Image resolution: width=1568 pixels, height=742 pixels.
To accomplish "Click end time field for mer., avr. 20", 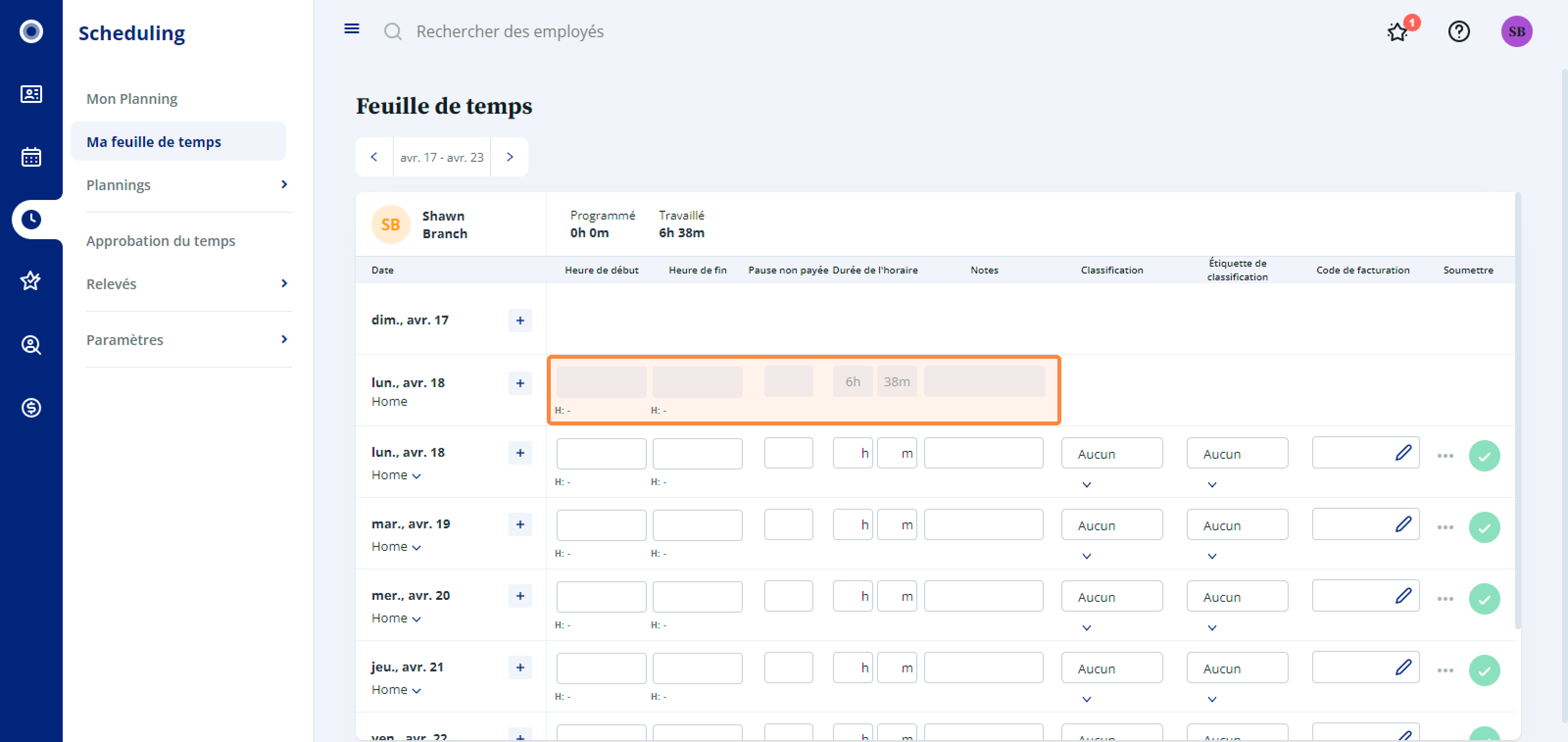I will [x=697, y=596].
